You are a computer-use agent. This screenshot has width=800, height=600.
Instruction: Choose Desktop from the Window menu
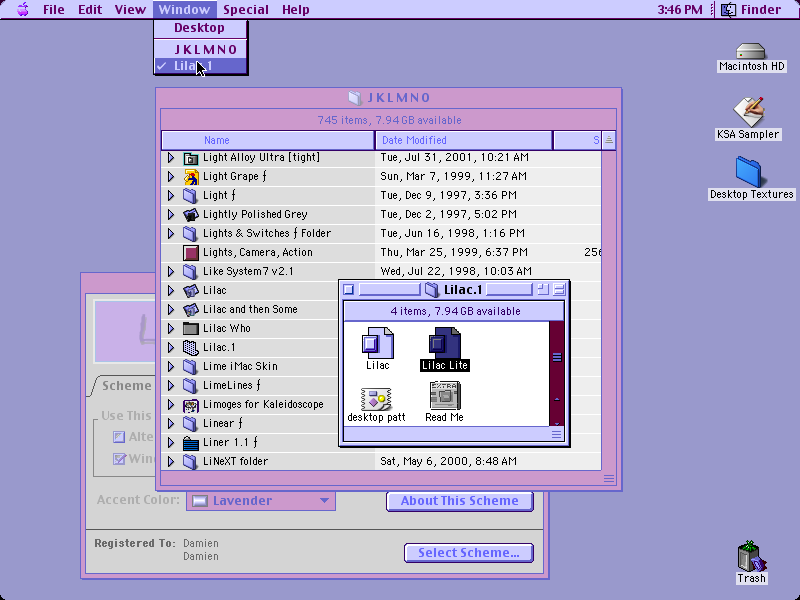tap(201, 28)
